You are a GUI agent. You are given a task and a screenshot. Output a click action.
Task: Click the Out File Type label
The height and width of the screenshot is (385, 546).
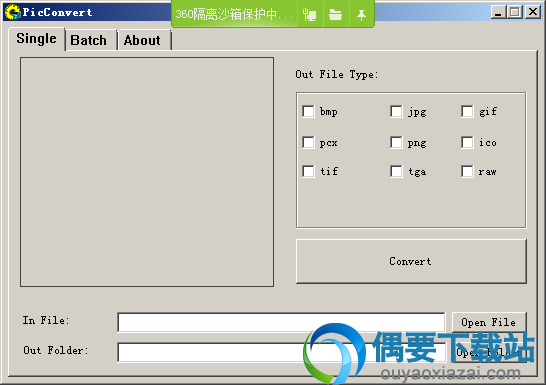(336, 74)
